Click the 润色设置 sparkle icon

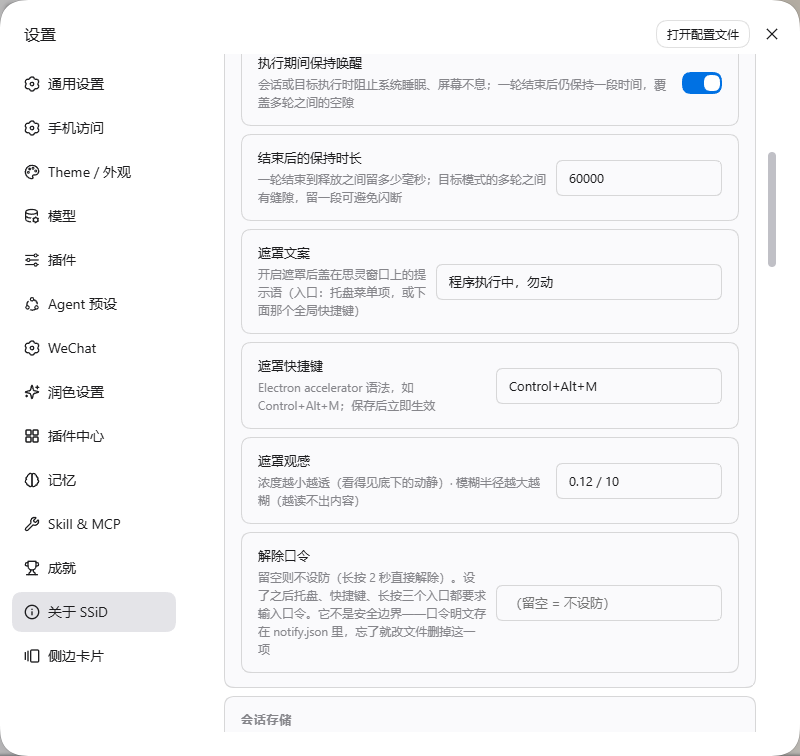(32, 392)
